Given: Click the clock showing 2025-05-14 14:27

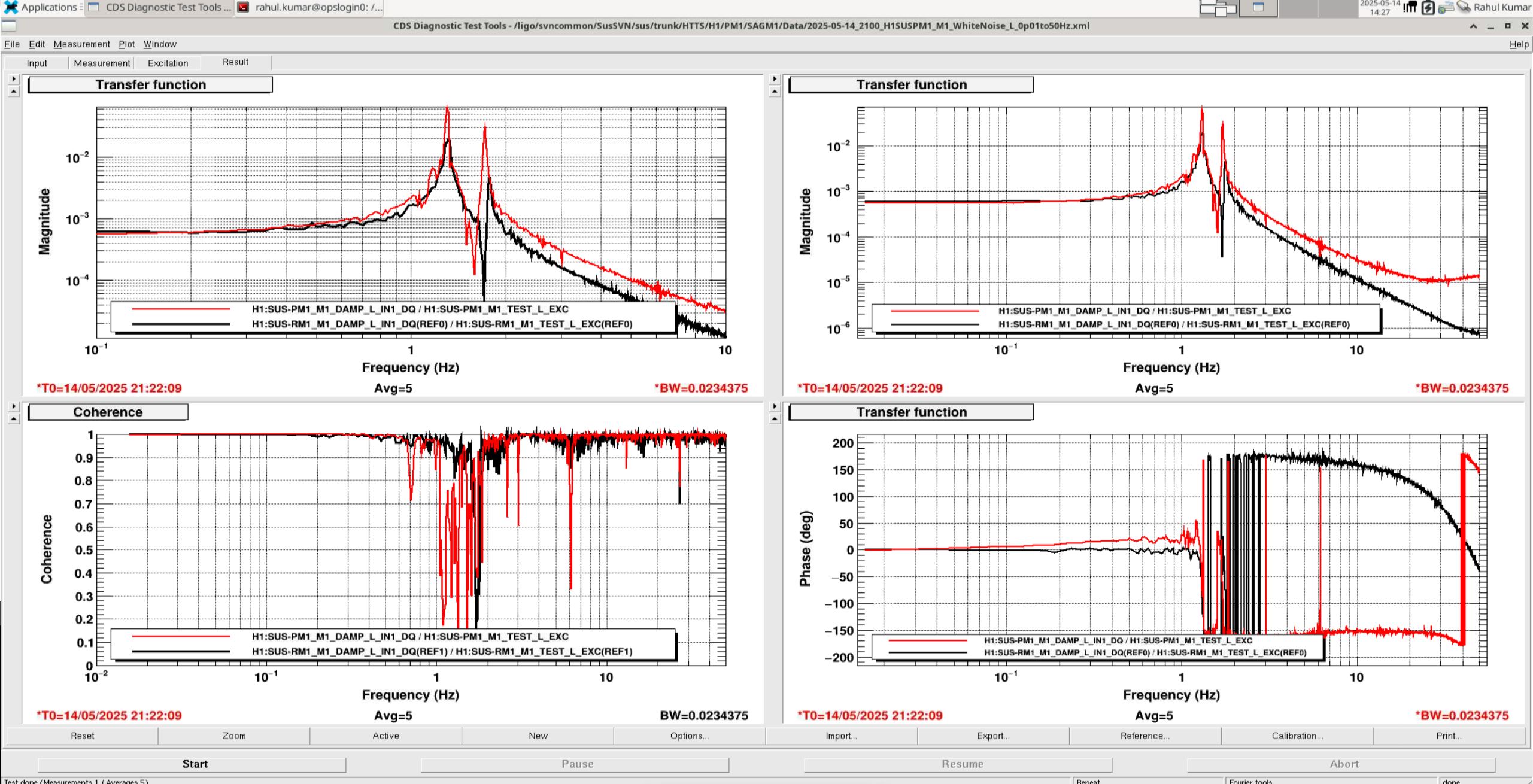Looking at the screenshot, I should pyautogui.click(x=1380, y=7).
